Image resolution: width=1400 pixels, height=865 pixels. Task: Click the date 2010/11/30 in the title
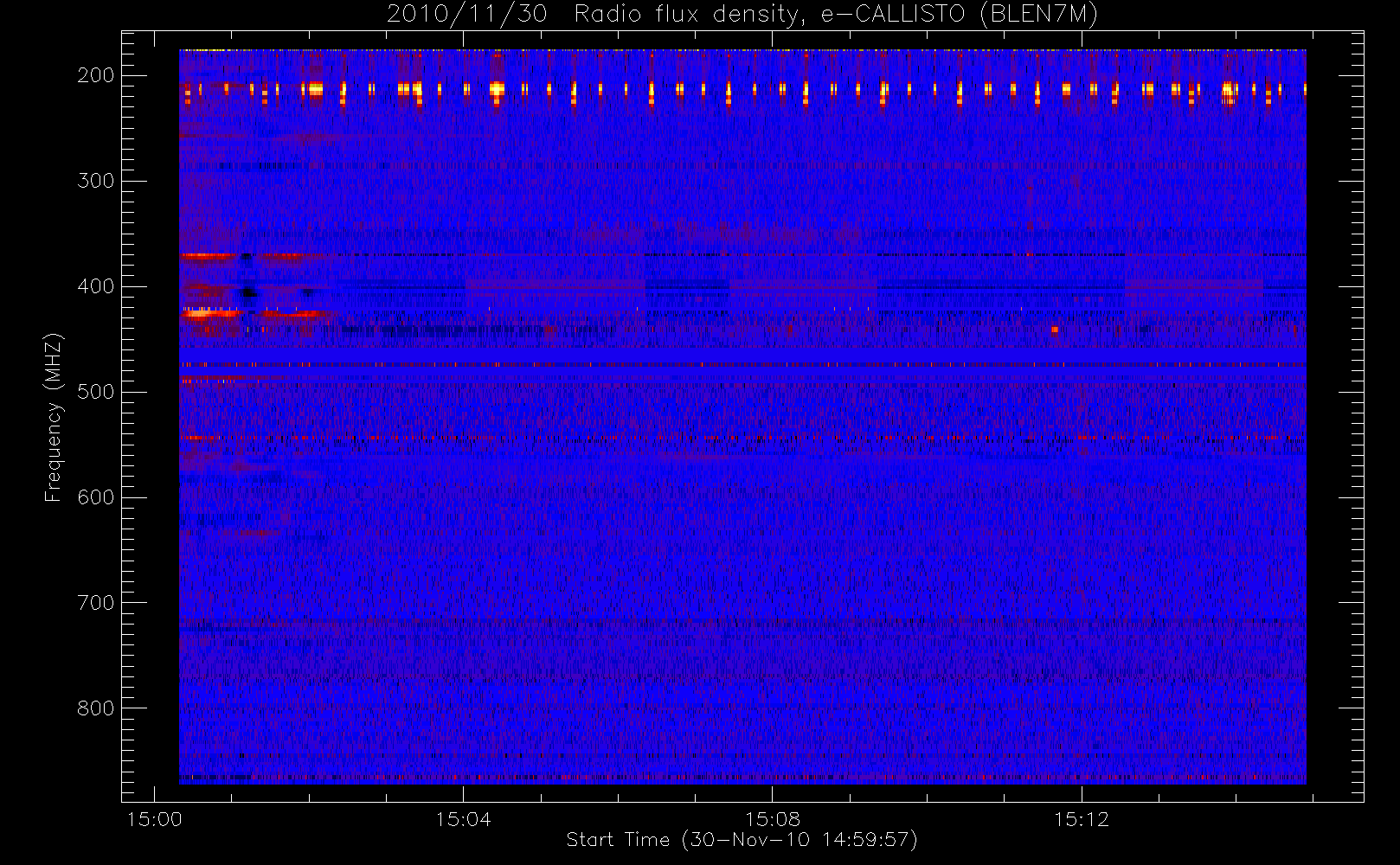(466, 15)
